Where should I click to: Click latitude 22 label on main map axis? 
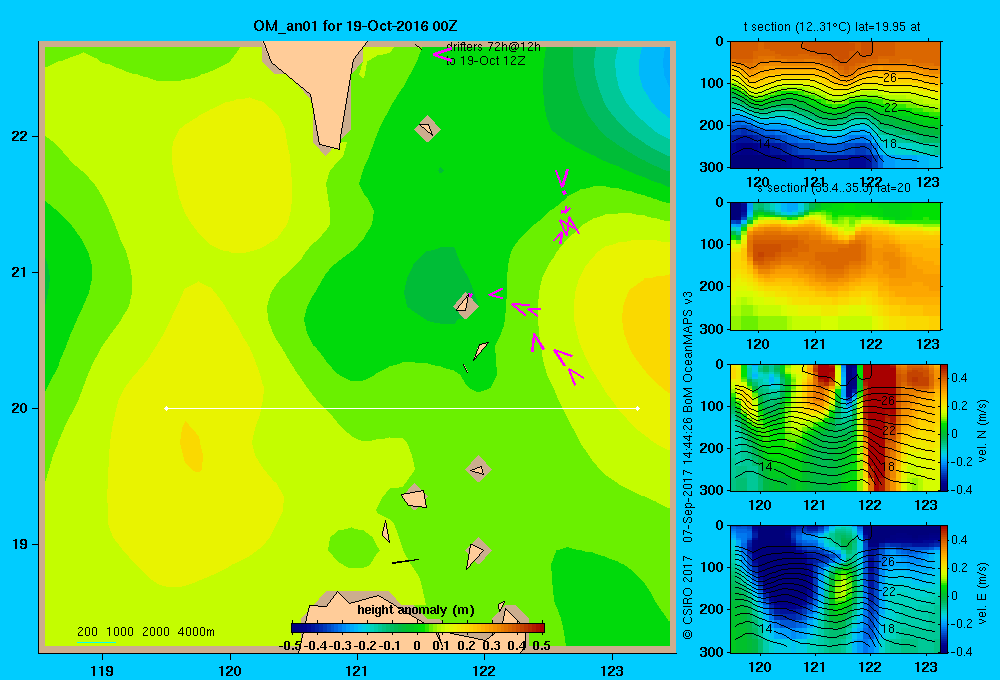20,136
